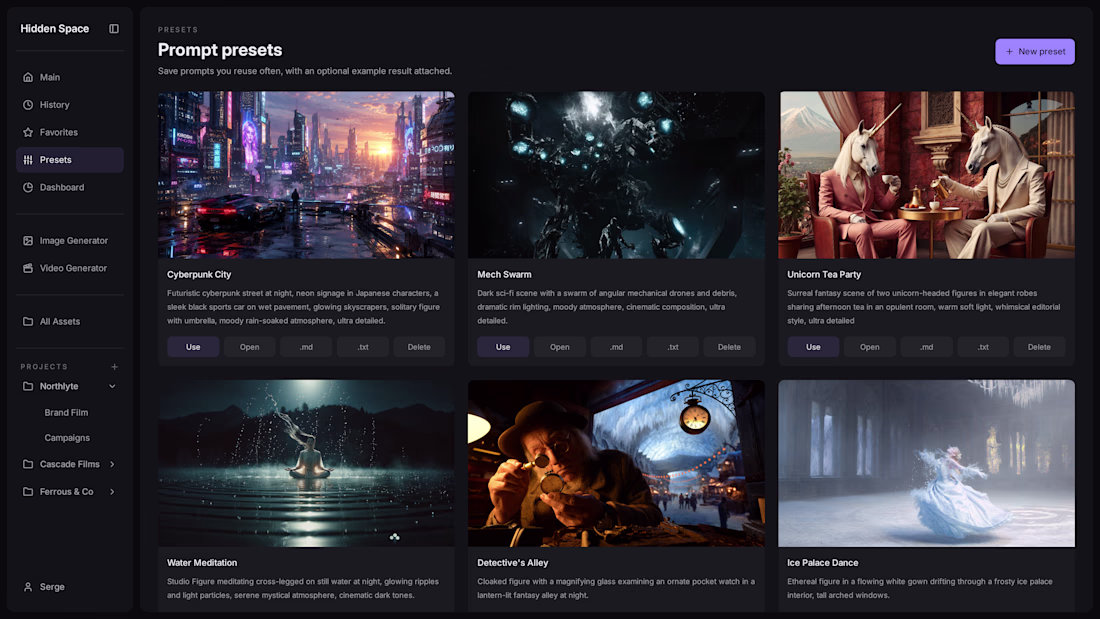Export Mech Swarm as .md
1100x619 pixels.
point(616,347)
